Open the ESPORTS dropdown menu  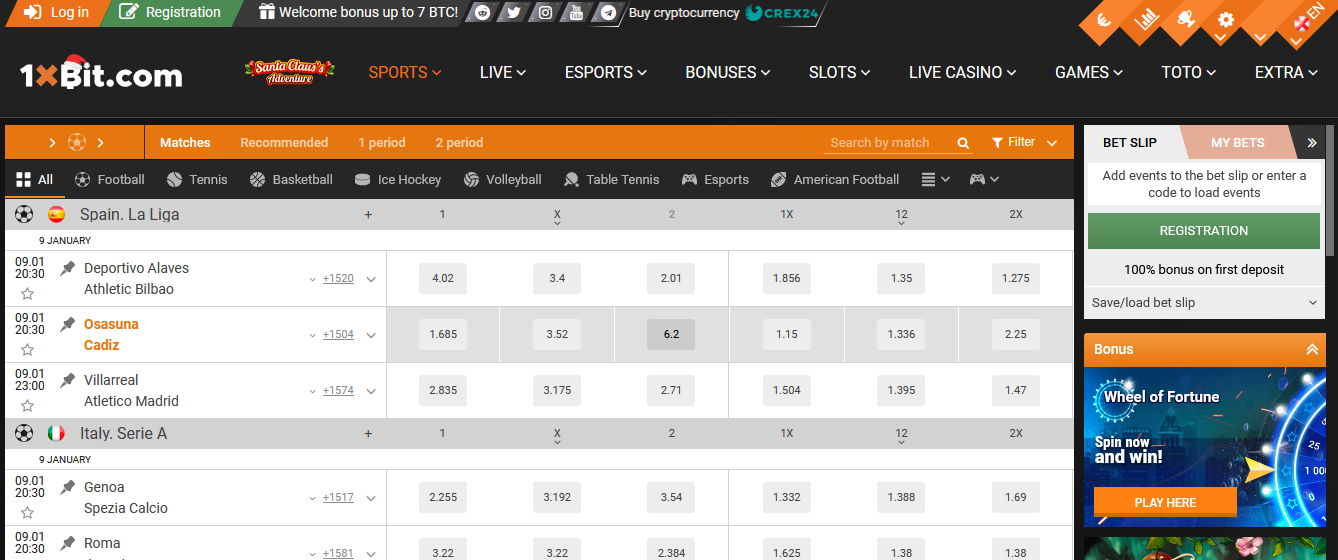(606, 72)
